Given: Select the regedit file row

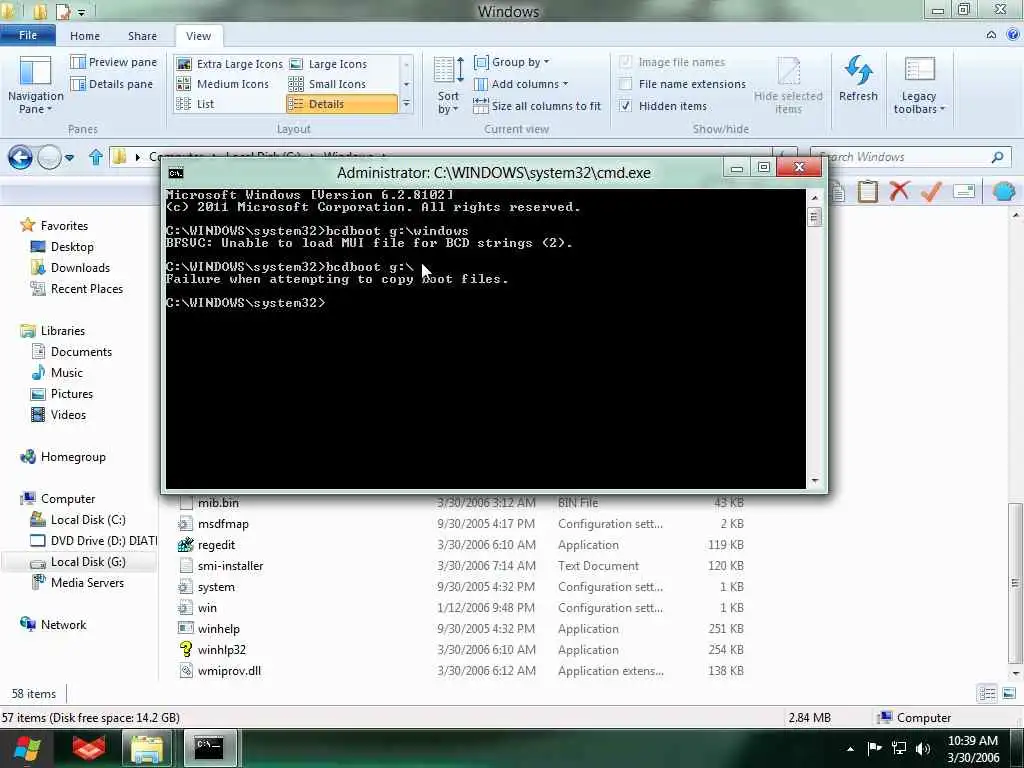Looking at the screenshot, I should tap(460, 545).
